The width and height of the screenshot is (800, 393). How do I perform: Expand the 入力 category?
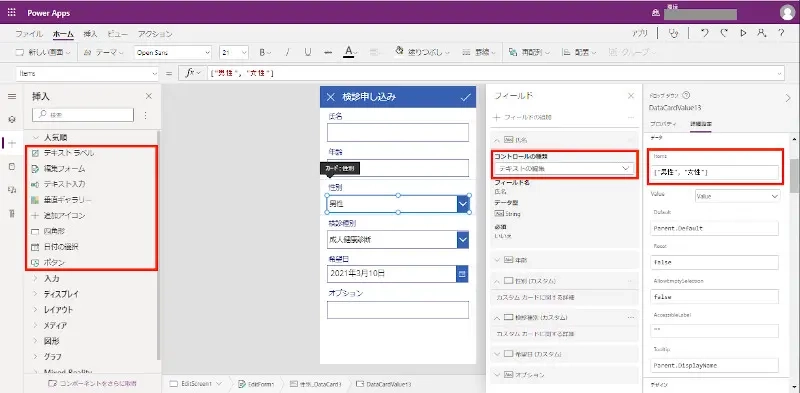[36, 279]
